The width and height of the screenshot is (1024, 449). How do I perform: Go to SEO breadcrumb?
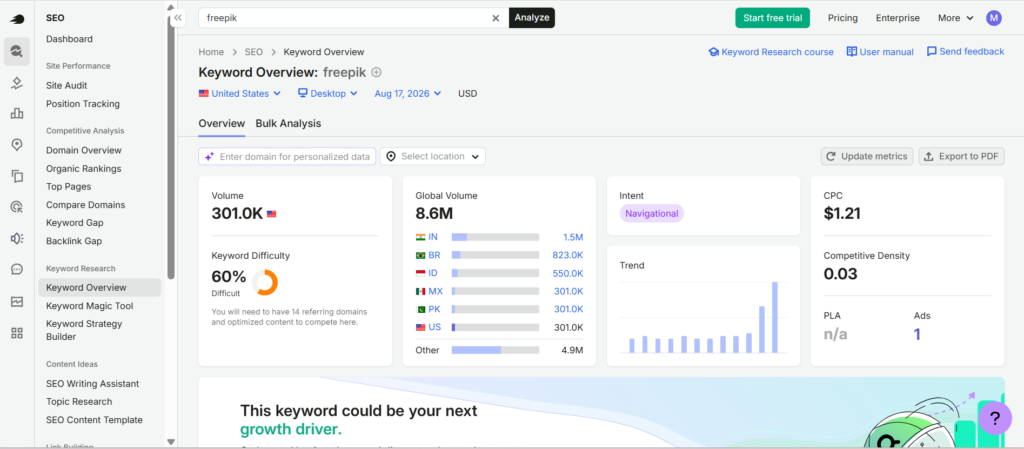pyautogui.click(x=253, y=52)
